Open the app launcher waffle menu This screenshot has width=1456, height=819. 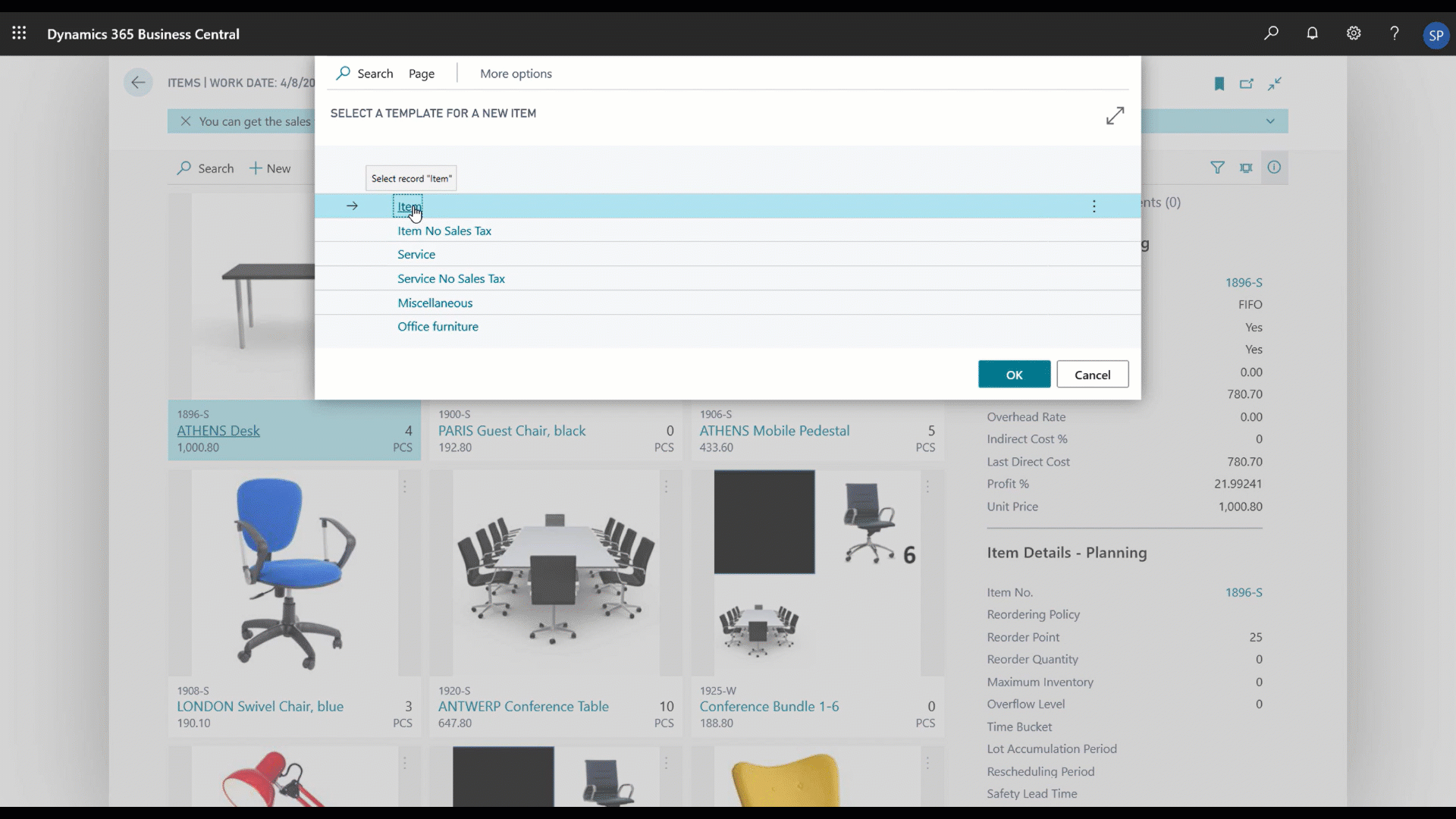coord(19,33)
